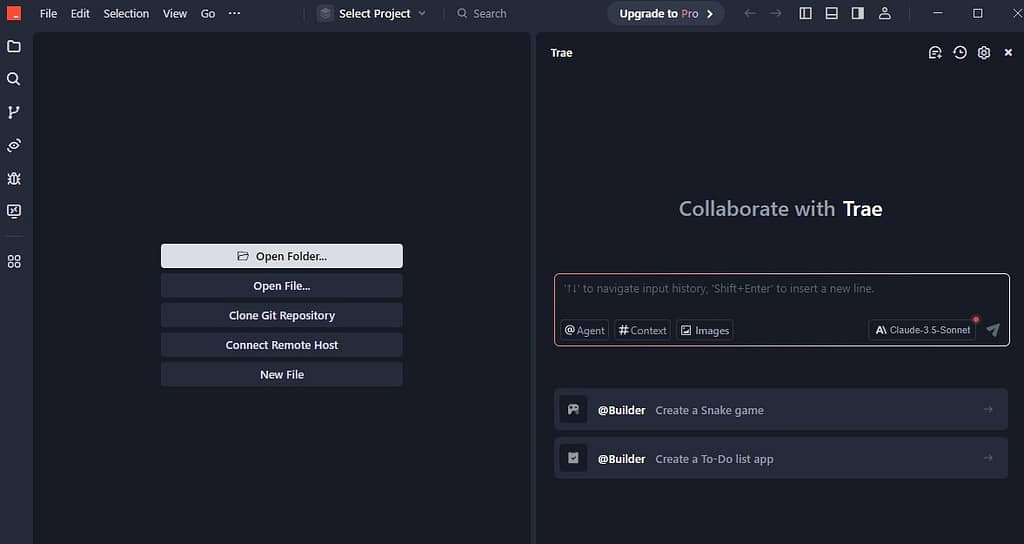
Task: Toggle the primary left sidebar layout
Action: [806, 13]
